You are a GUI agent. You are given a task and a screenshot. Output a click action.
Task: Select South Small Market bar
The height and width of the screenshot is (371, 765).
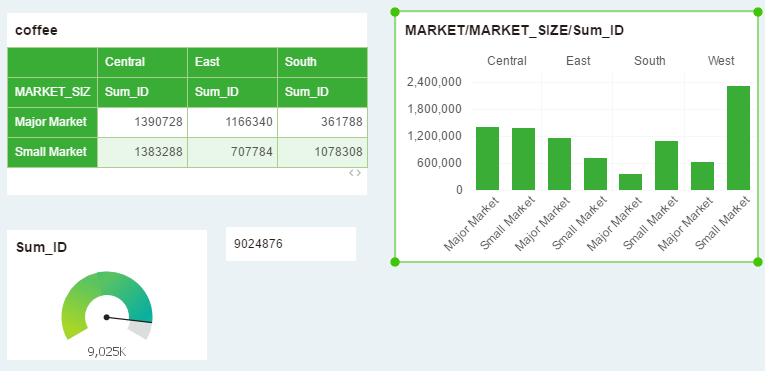[666, 165]
